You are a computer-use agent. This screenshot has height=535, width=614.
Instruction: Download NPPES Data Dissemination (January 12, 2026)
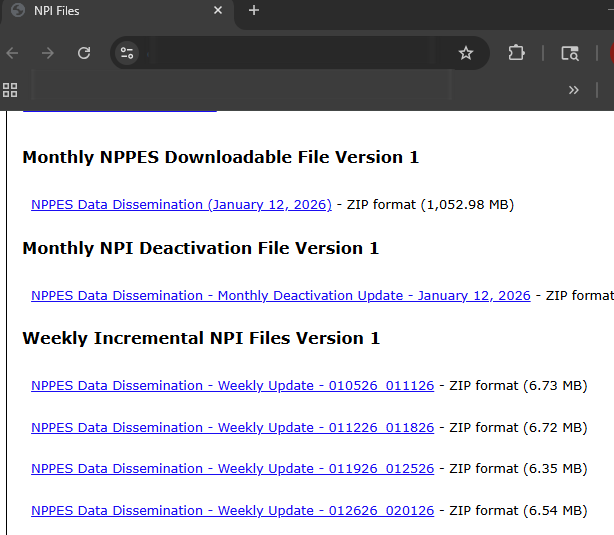point(181,205)
